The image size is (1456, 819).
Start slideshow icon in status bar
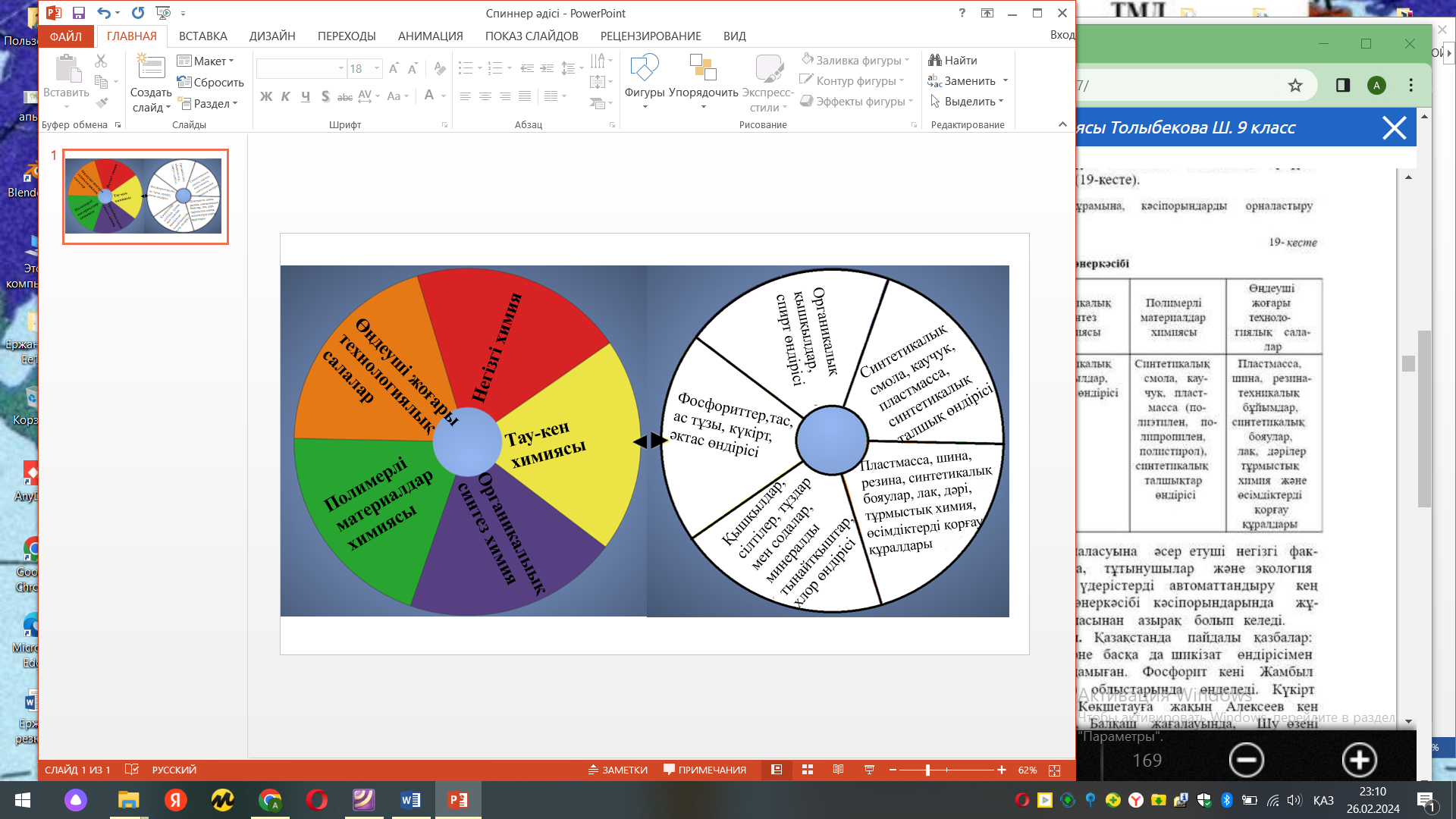[869, 770]
